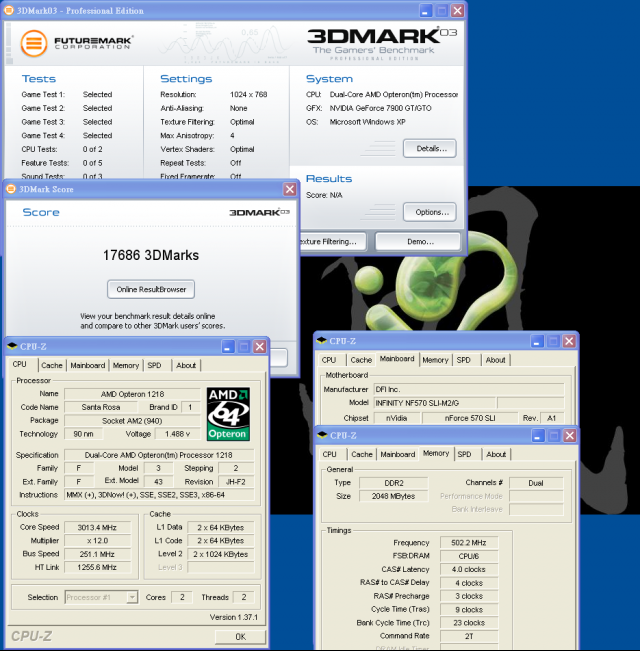Open About tab in the CPU-Z window showing Processor info
This screenshot has width=640, height=651.
click(x=186, y=365)
